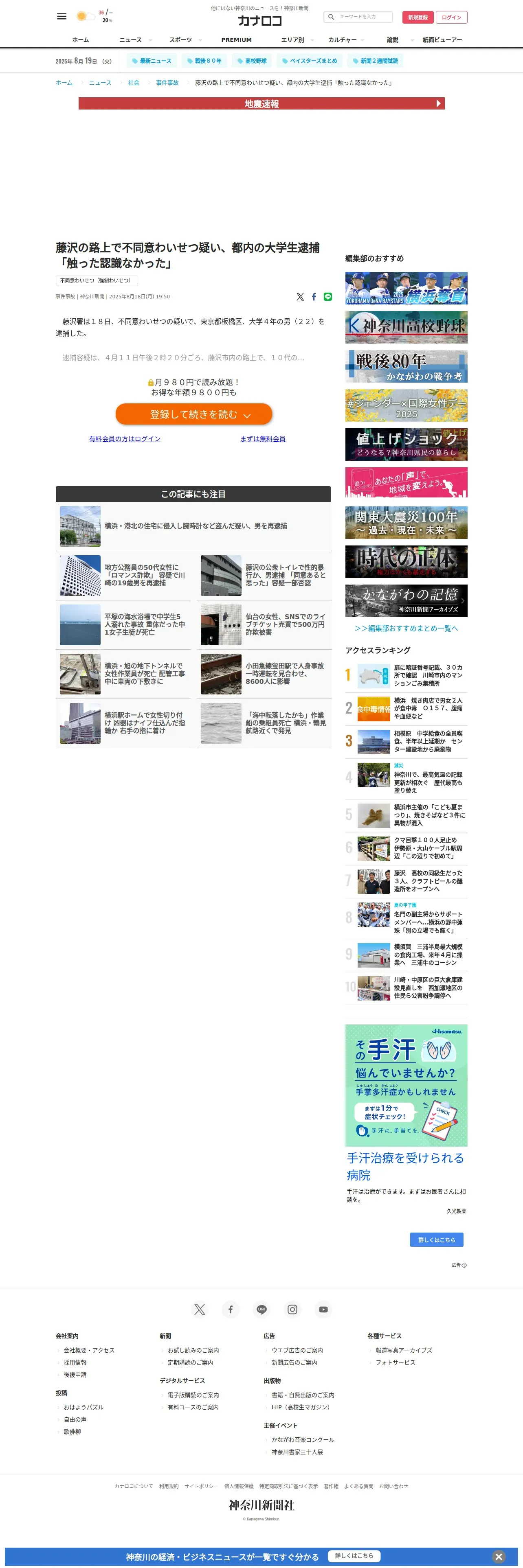Image resolution: width=523 pixels, height=1568 pixels.
Task: Open footer Facebook social icon
Action: pyautogui.click(x=230, y=1309)
